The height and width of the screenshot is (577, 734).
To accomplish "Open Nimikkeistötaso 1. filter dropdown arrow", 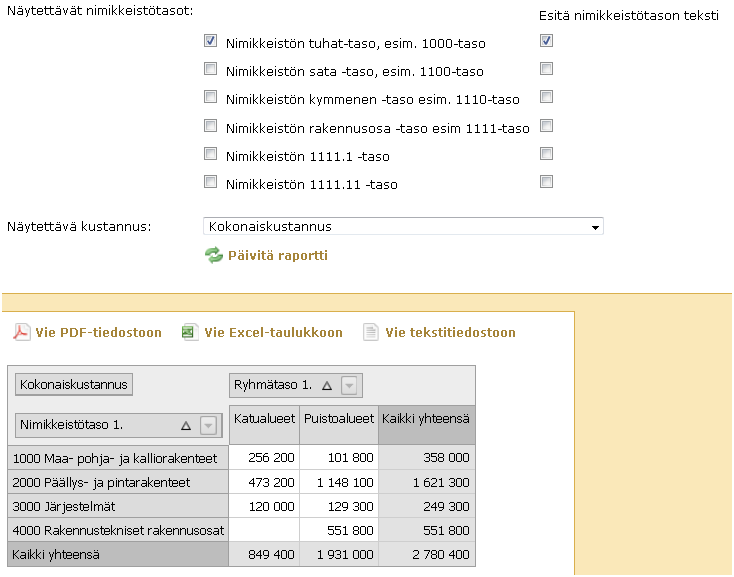I will 208,426.
